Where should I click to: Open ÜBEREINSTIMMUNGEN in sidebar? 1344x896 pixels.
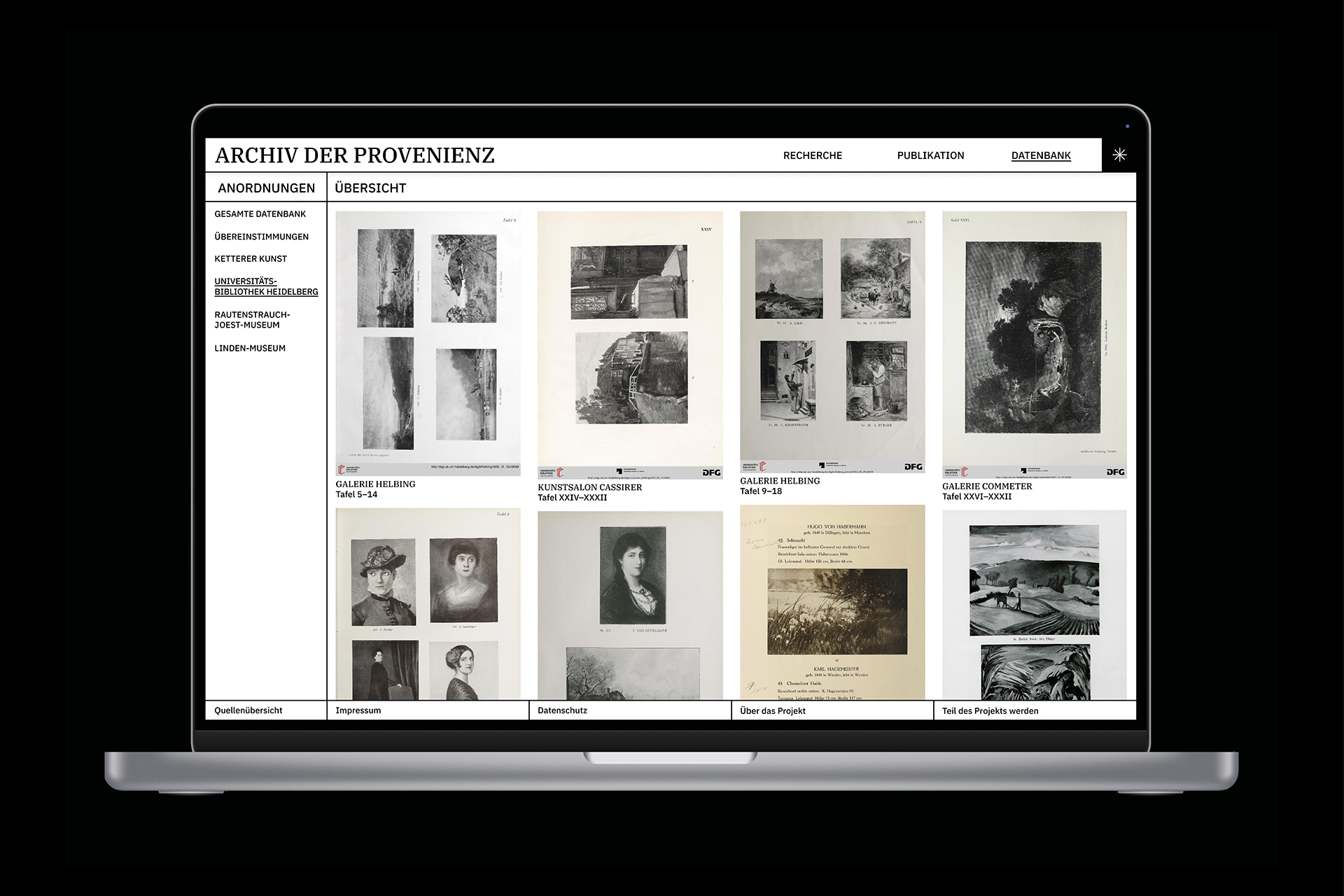[x=262, y=237]
